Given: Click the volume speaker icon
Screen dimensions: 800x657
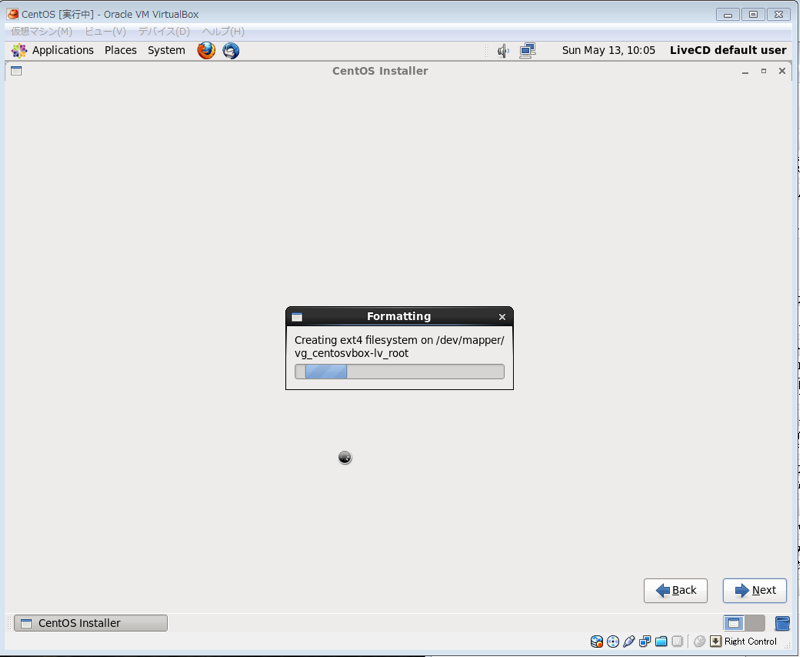Looking at the screenshot, I should click(x=503, y=50).
